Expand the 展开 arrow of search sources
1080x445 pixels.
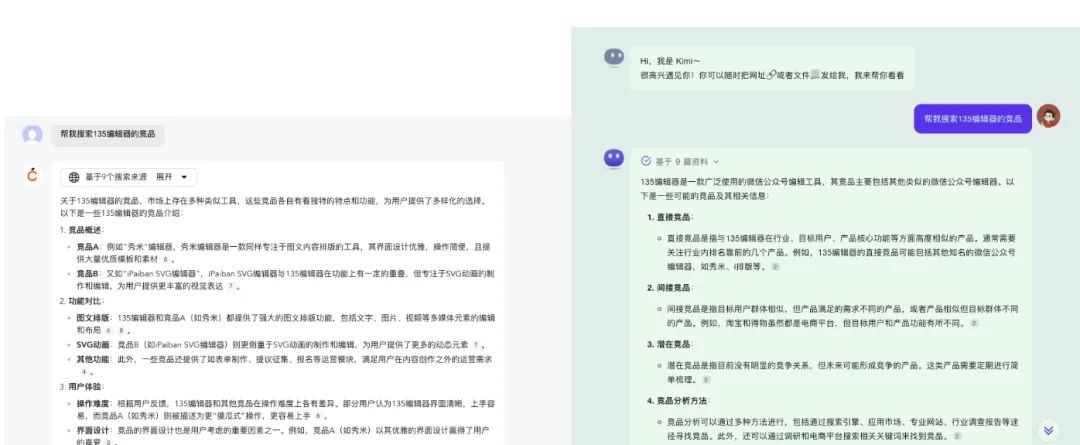point(184,178)
